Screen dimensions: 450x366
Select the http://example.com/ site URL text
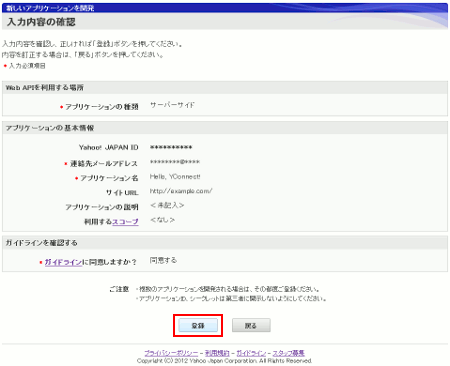point(181,191)
